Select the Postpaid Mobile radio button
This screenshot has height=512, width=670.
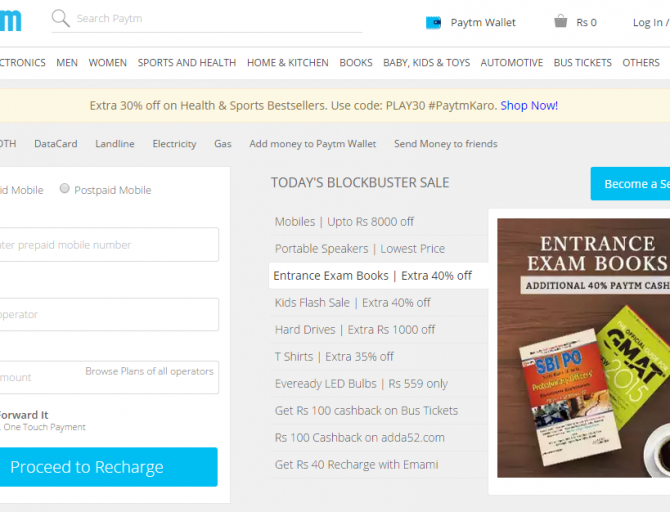tap(65, 189)
